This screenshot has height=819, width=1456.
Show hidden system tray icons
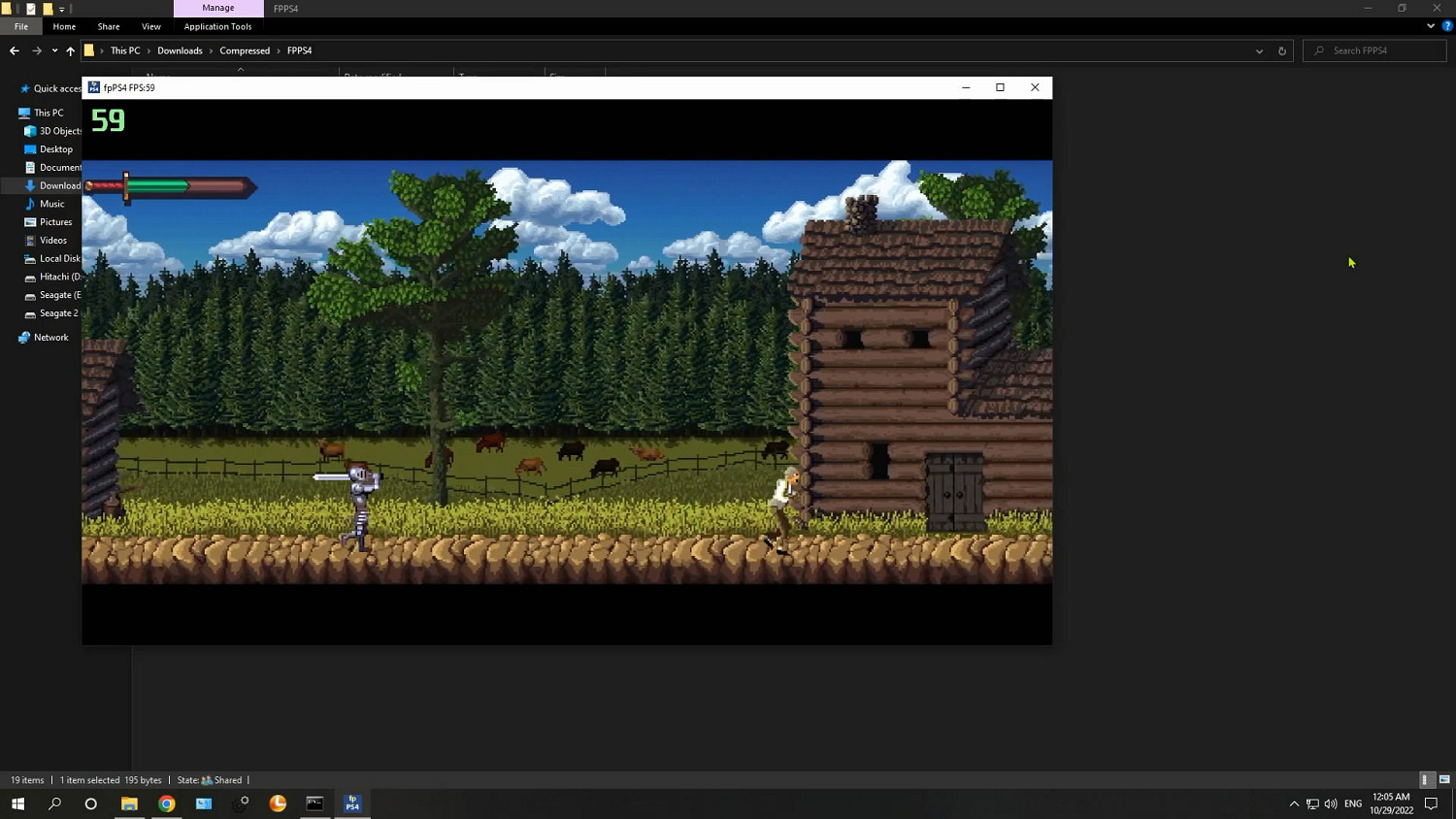click(x=1294, y=803)
